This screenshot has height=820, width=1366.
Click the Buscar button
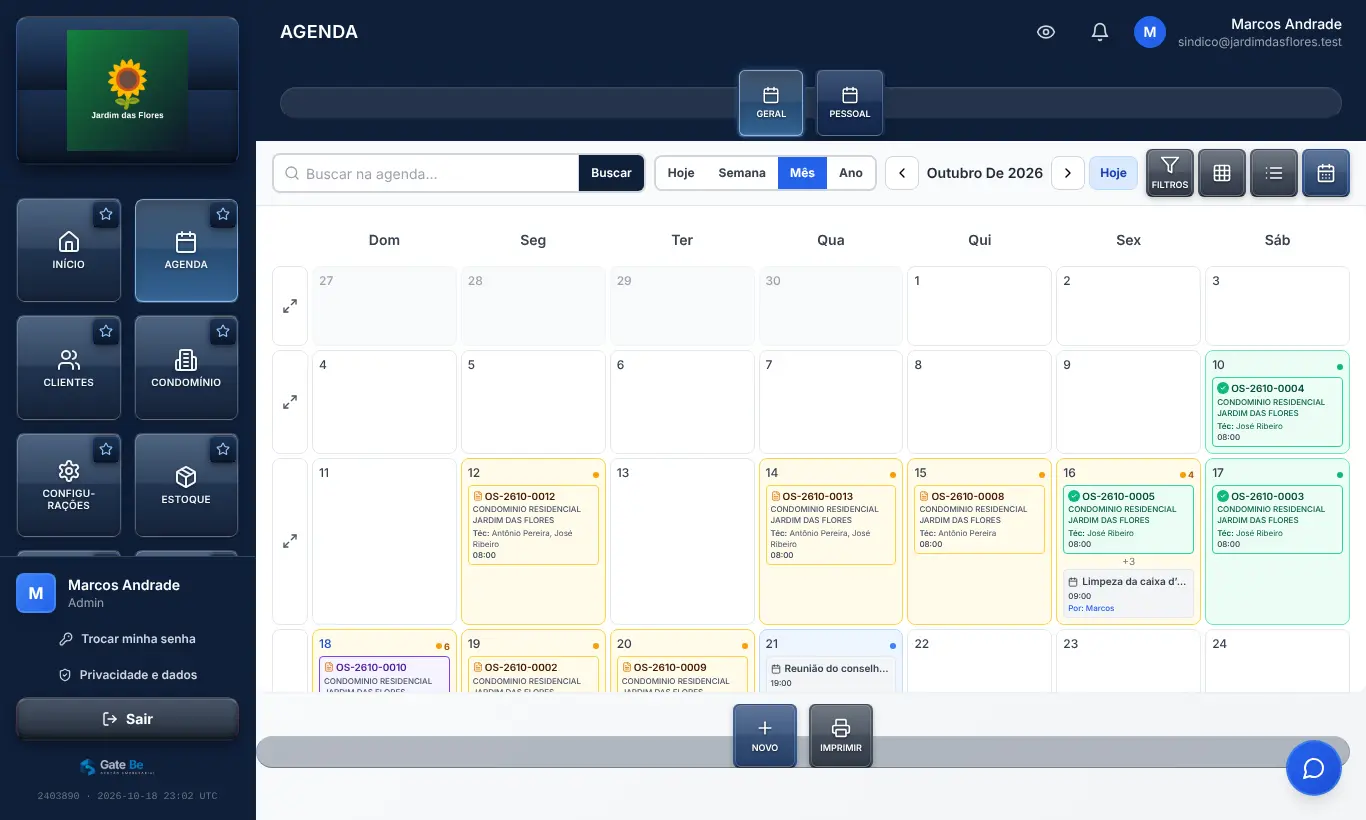tap(611, 173)
